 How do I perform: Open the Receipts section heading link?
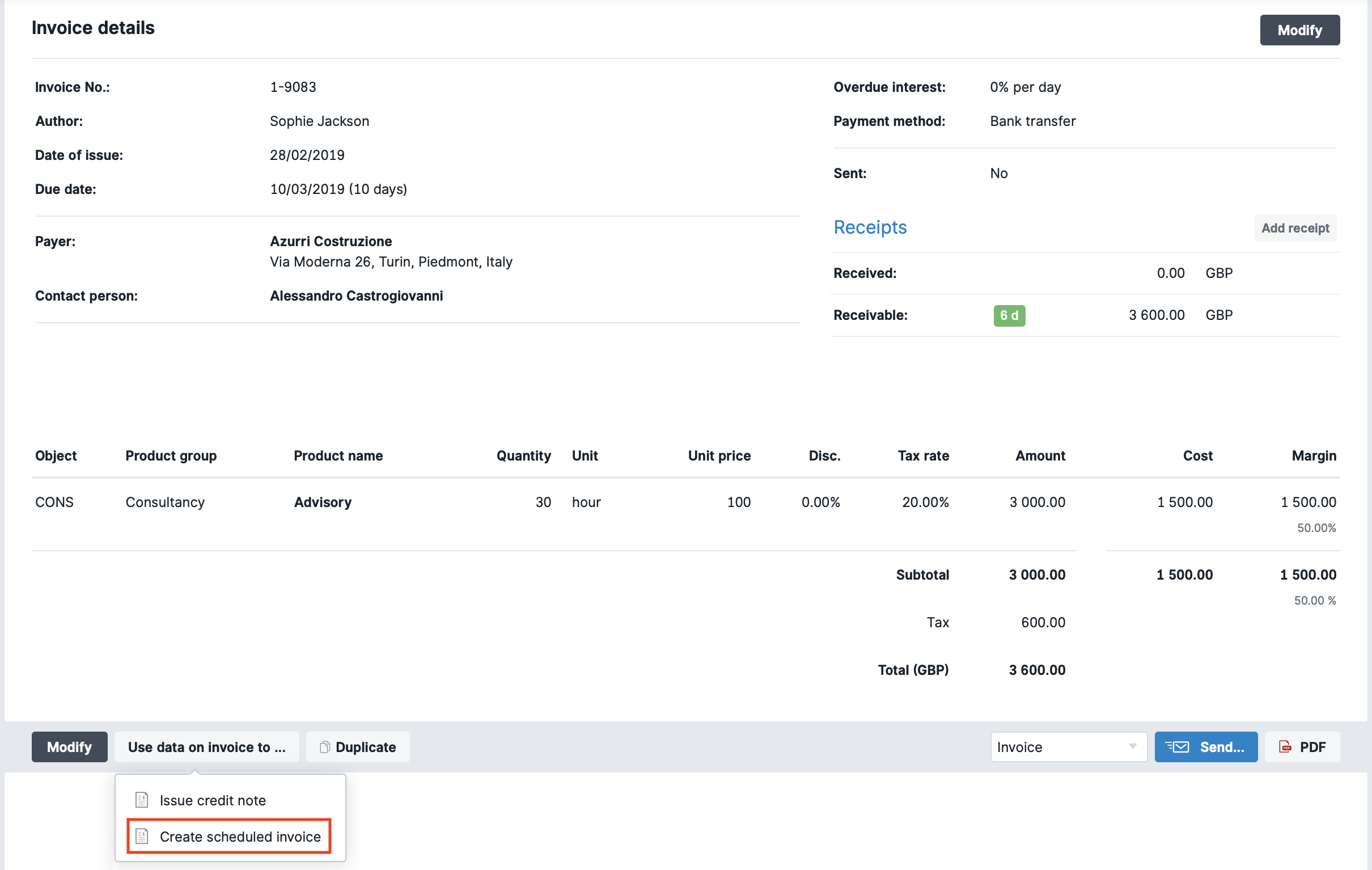click(870, 227)
